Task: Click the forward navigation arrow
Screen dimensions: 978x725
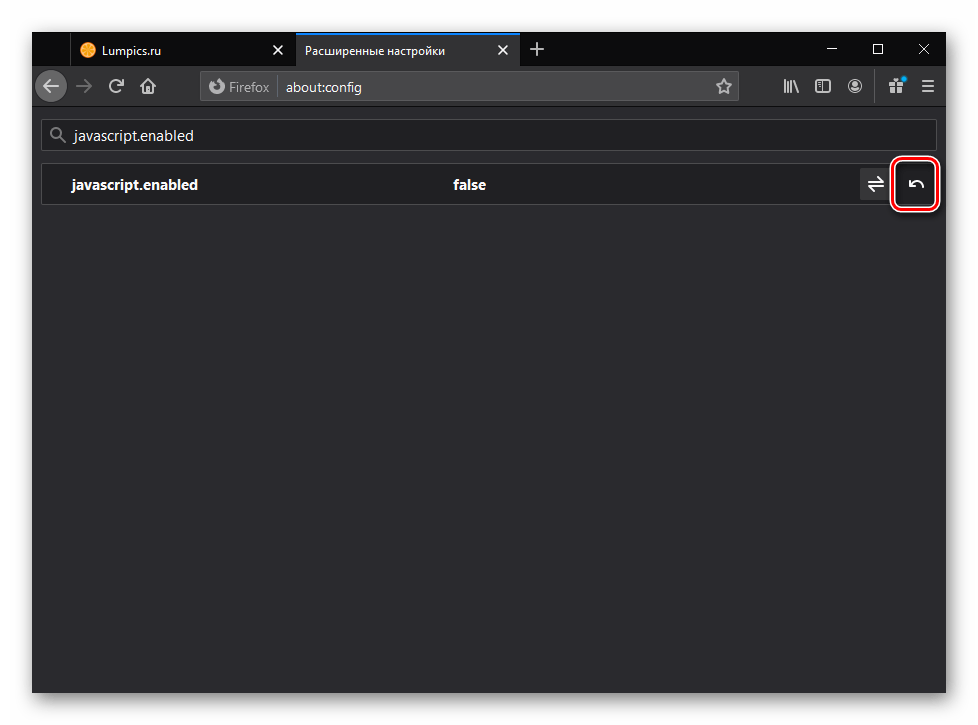Action: [x=84, y=87]
